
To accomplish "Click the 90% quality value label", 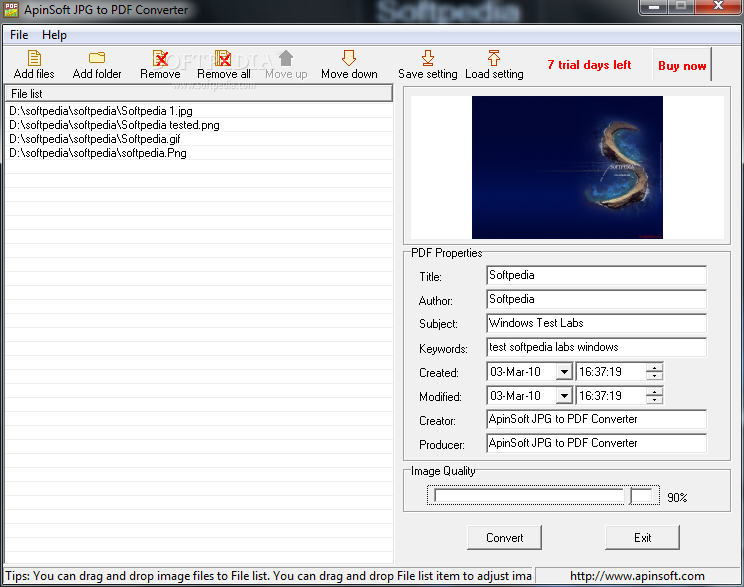I will click(677, 497).
